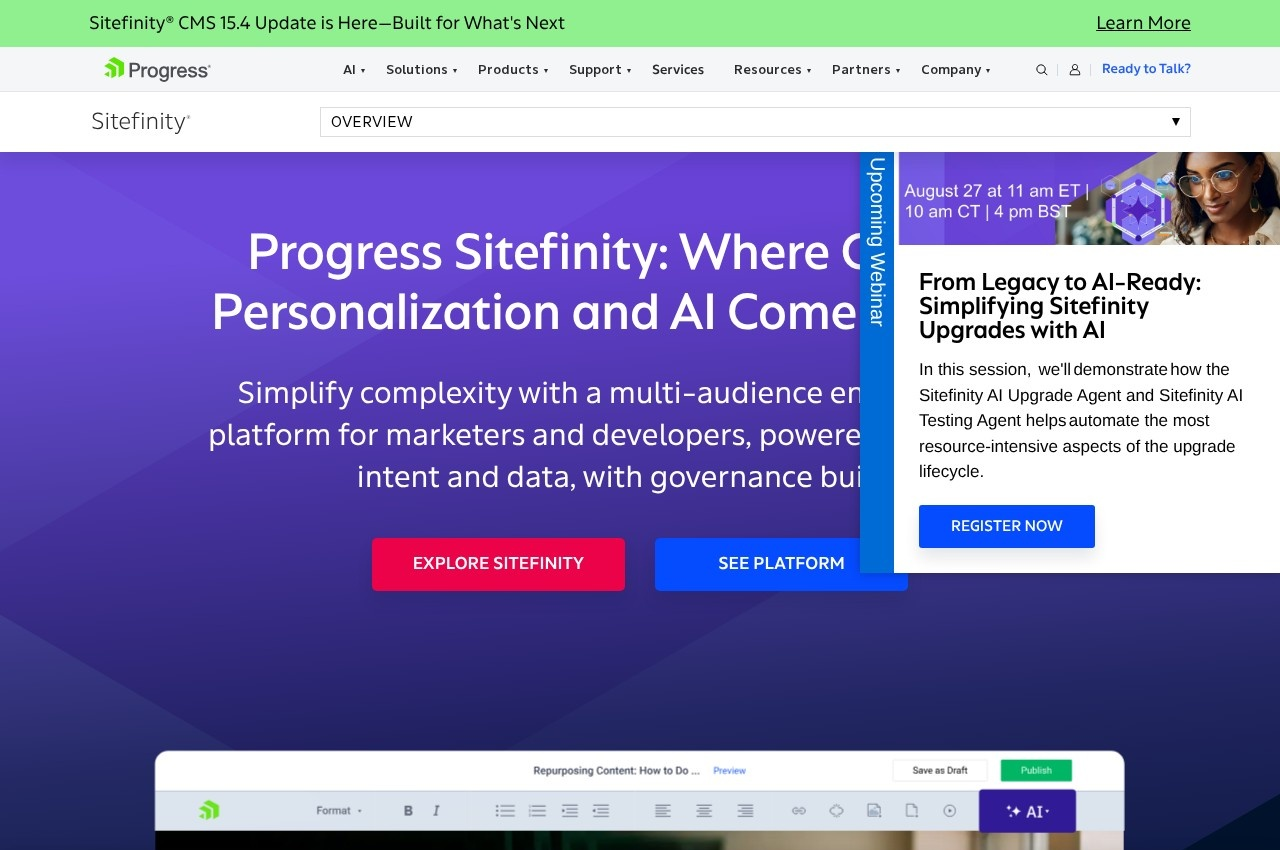Open the user account icon
The width and height of the screenshot is (1280, 850).
[1075, 70]
